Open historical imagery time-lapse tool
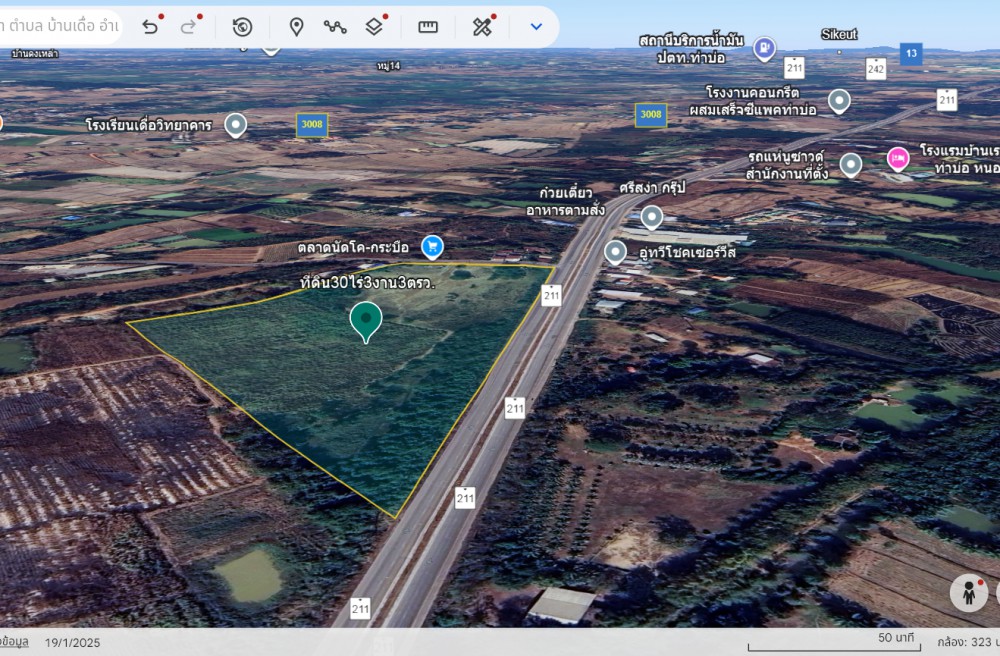 (x=242, y=27)
